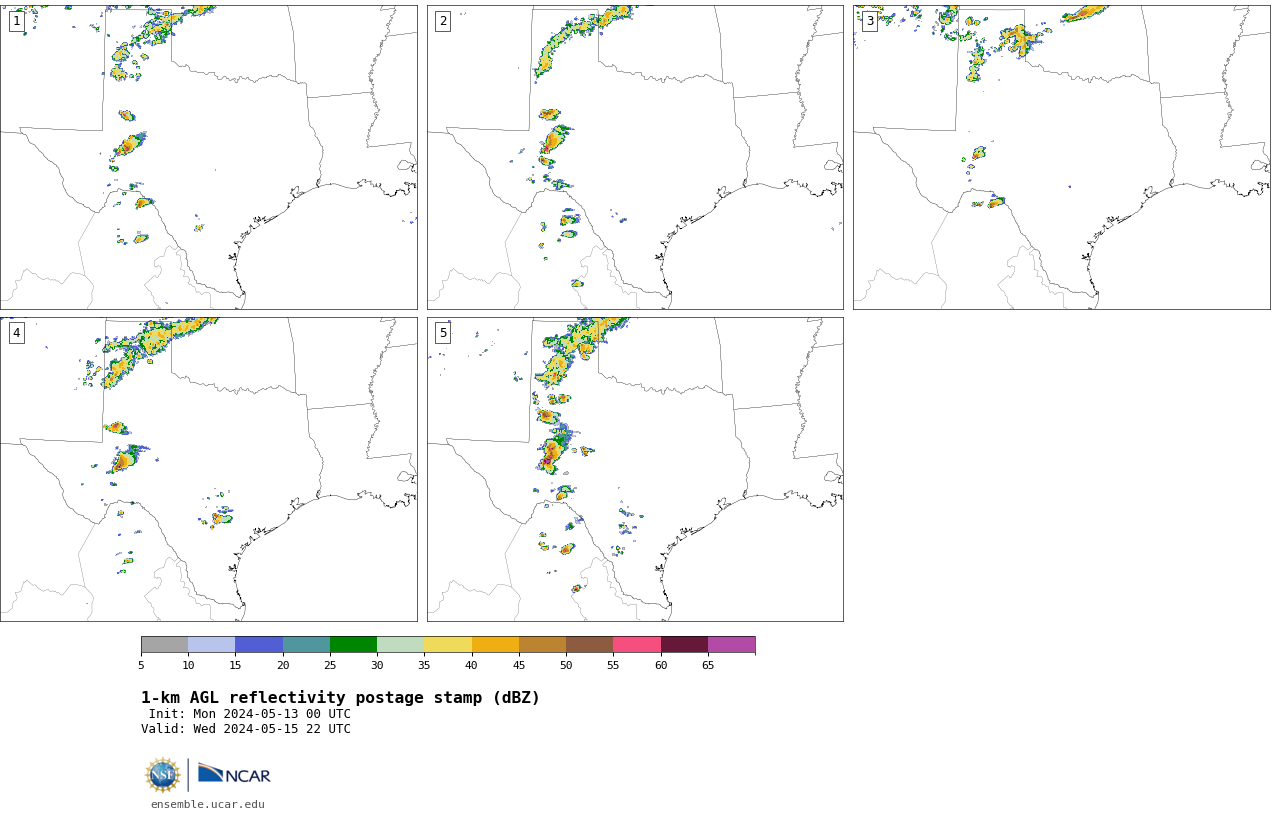Open ensemble member 2 reflectivity panel
This screenshot has width=1280, height=815.
click(635, 157)
